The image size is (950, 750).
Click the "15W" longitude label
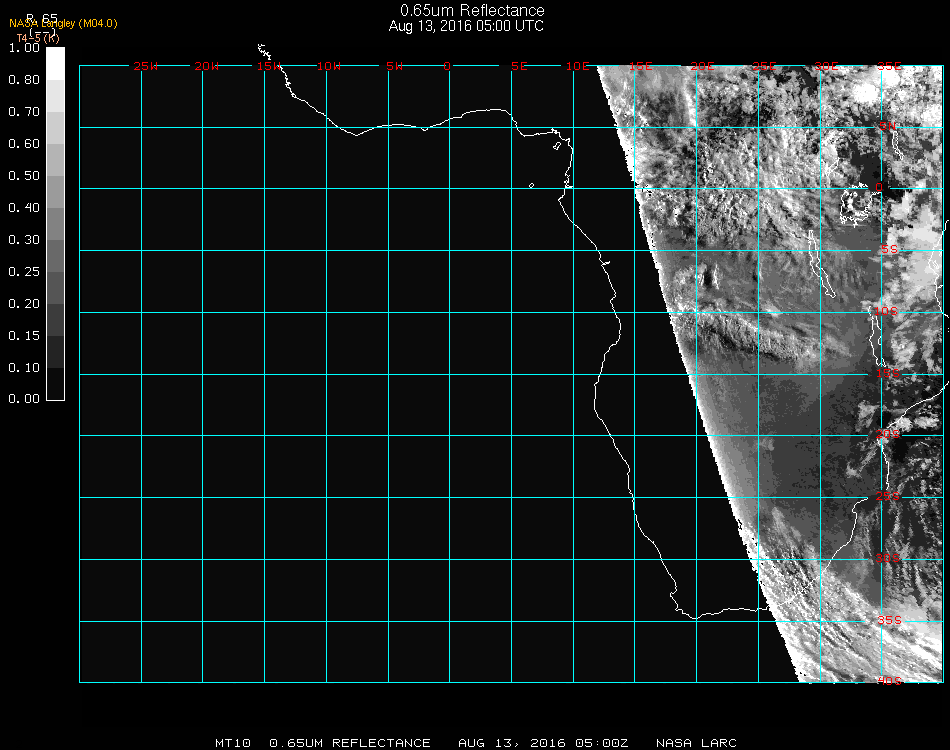click(x=269, y=66)
